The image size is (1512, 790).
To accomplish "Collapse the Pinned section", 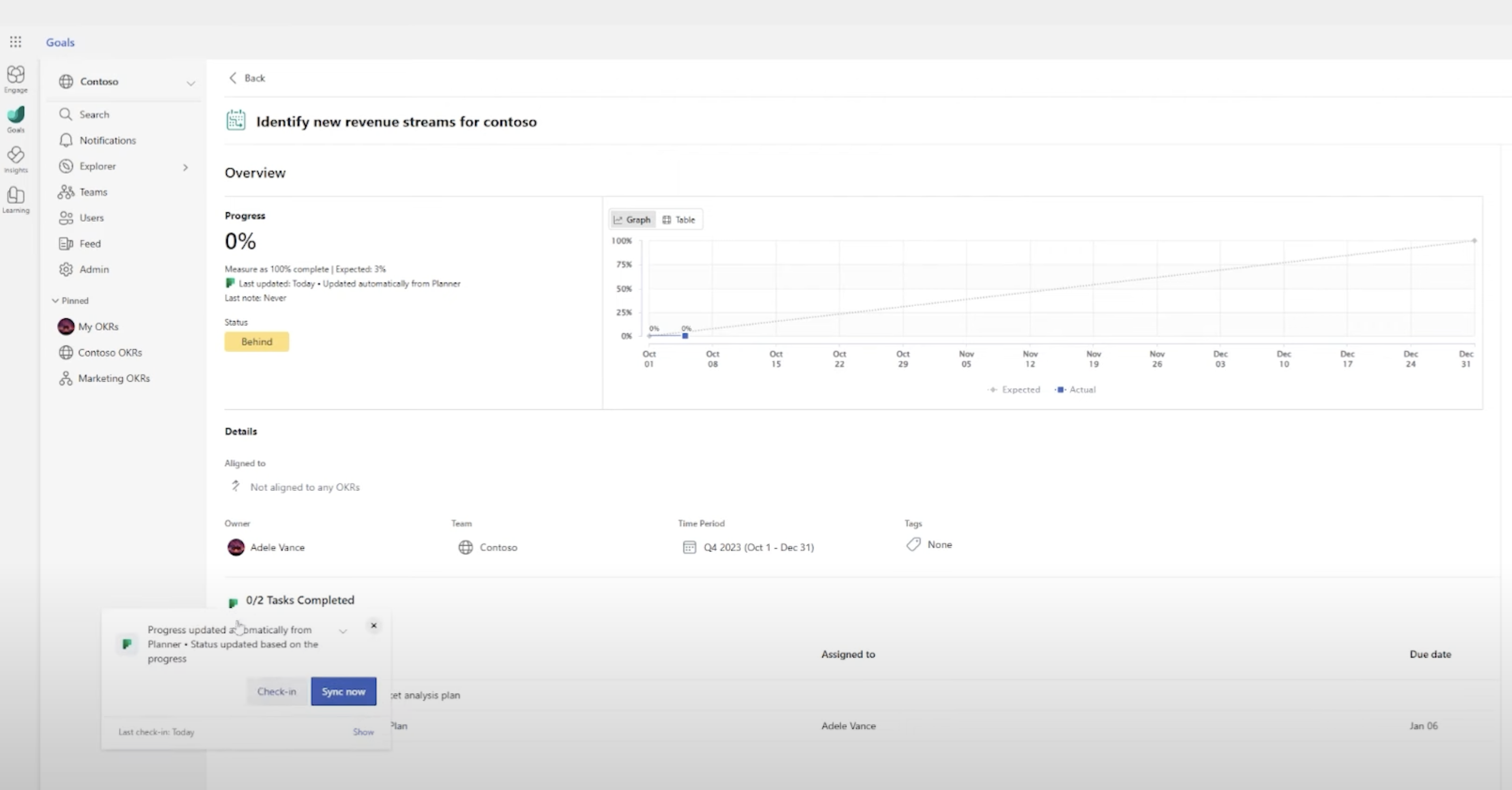I will [x=55, y=300].
